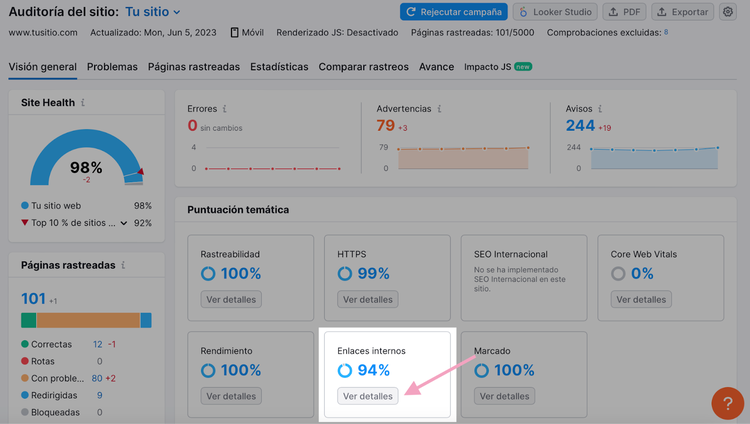The height and width of the screenshot is (424, 750).
Task: Click Rendimiento score ring icon
Action: 208,370
